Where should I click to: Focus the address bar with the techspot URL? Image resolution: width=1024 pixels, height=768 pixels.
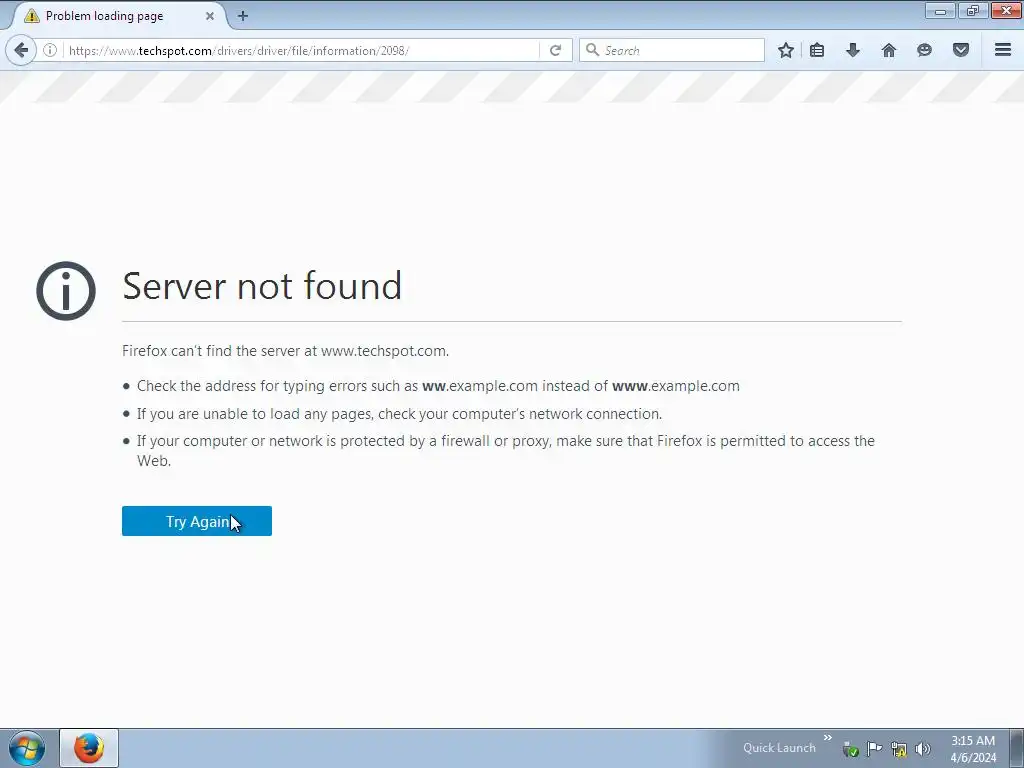point(300,50)
